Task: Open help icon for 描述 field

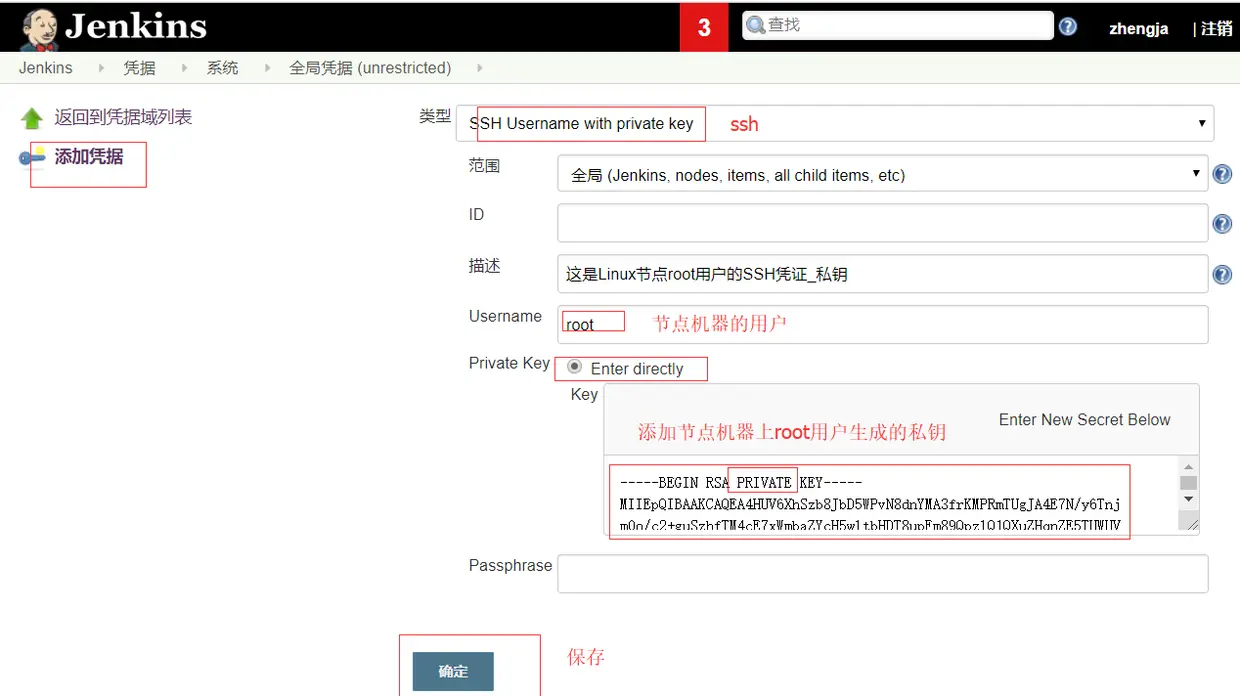Action: 1222,274
